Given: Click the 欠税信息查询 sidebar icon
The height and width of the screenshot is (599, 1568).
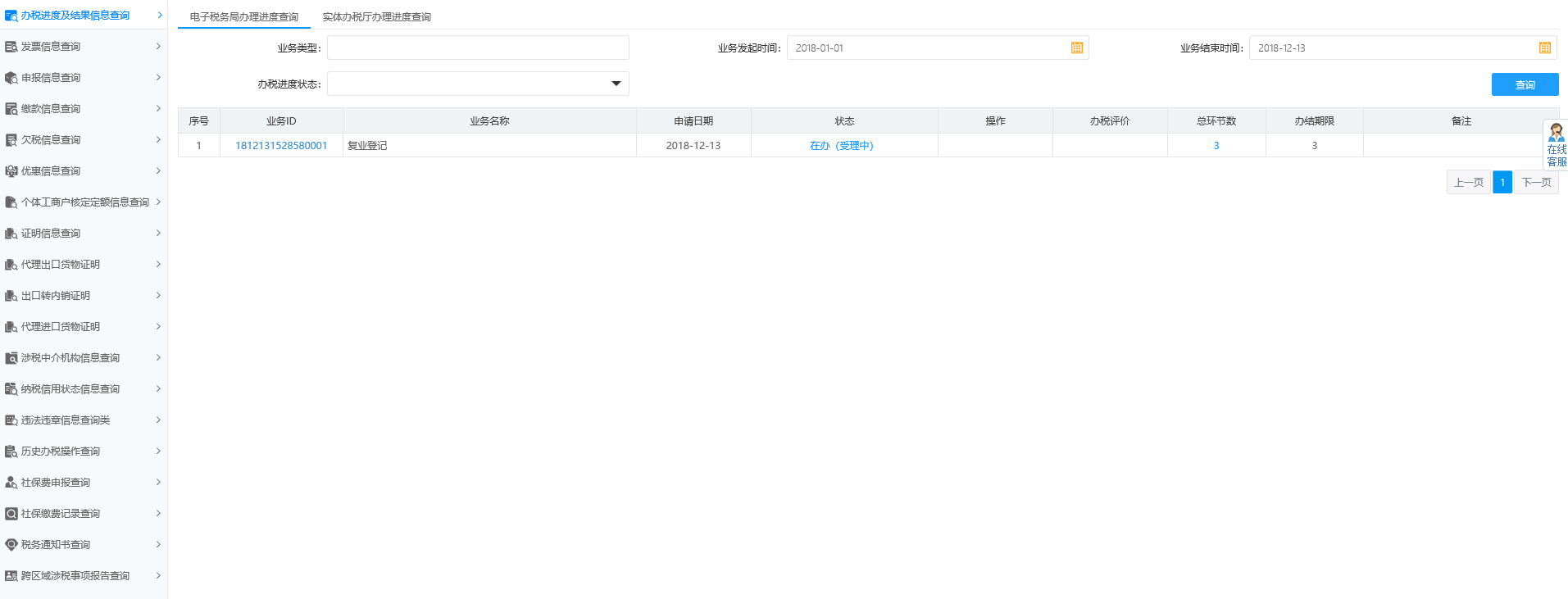Looking at the screenshot, I should pyautogui.click(x=11, y=140).
